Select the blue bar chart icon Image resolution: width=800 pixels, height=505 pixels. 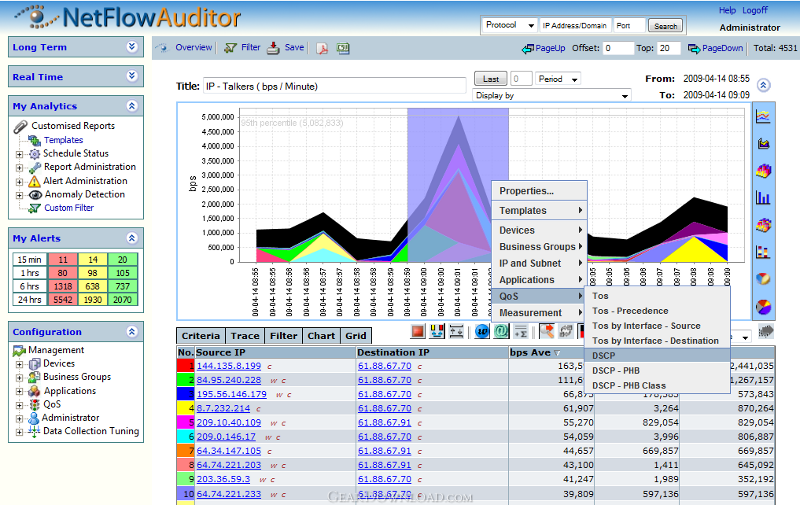[763, 198]
